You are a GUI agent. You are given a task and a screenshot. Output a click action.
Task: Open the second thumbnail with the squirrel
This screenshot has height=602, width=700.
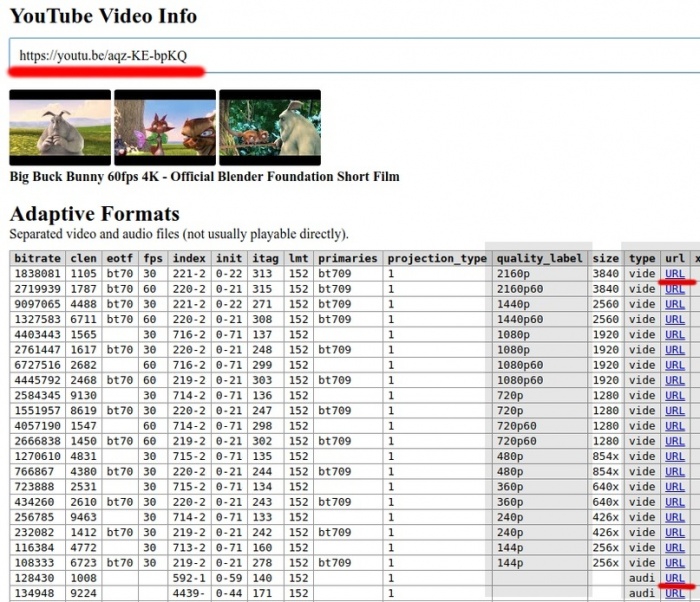tap(165, 128)
